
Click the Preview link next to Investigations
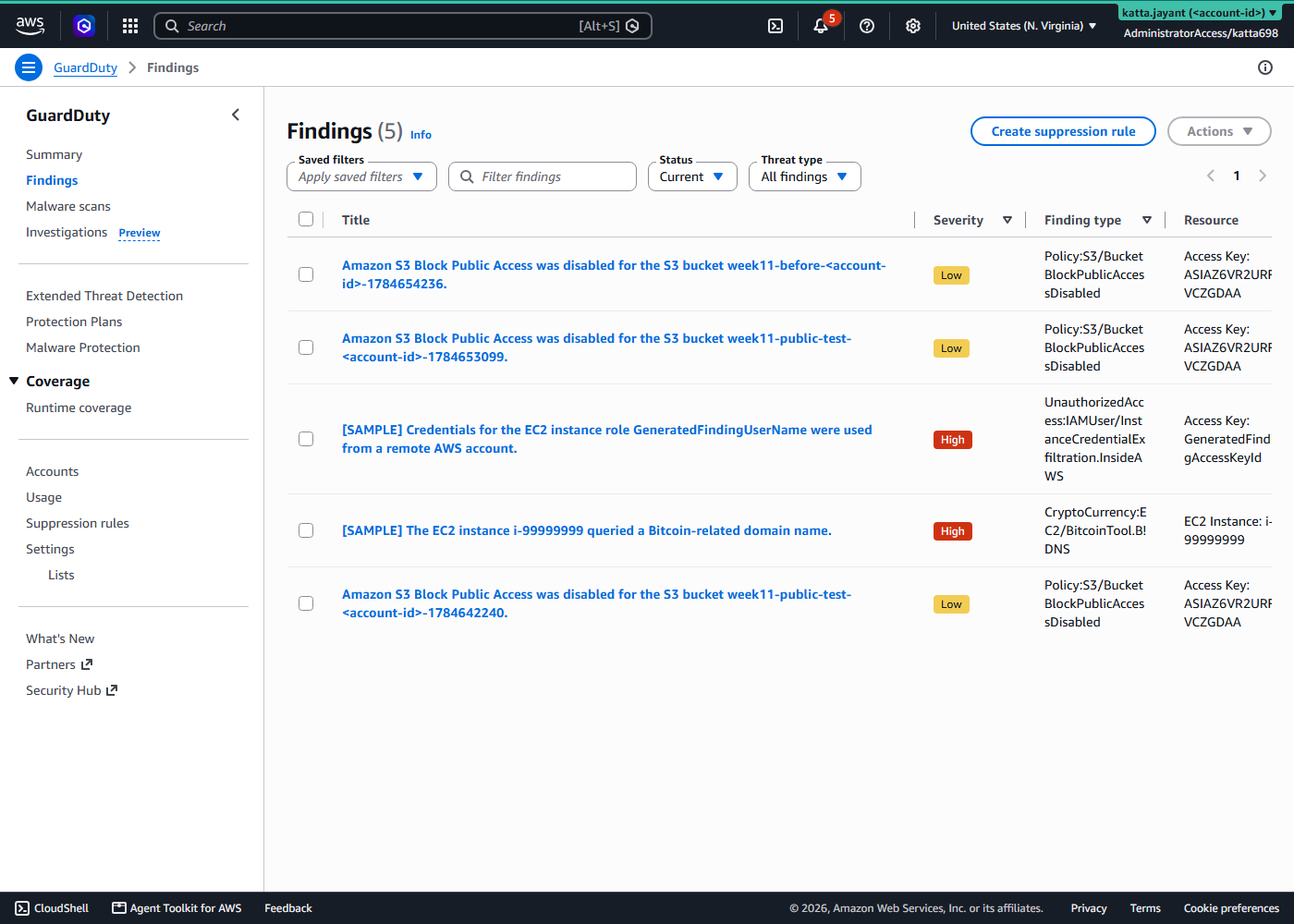coord(140,233)
